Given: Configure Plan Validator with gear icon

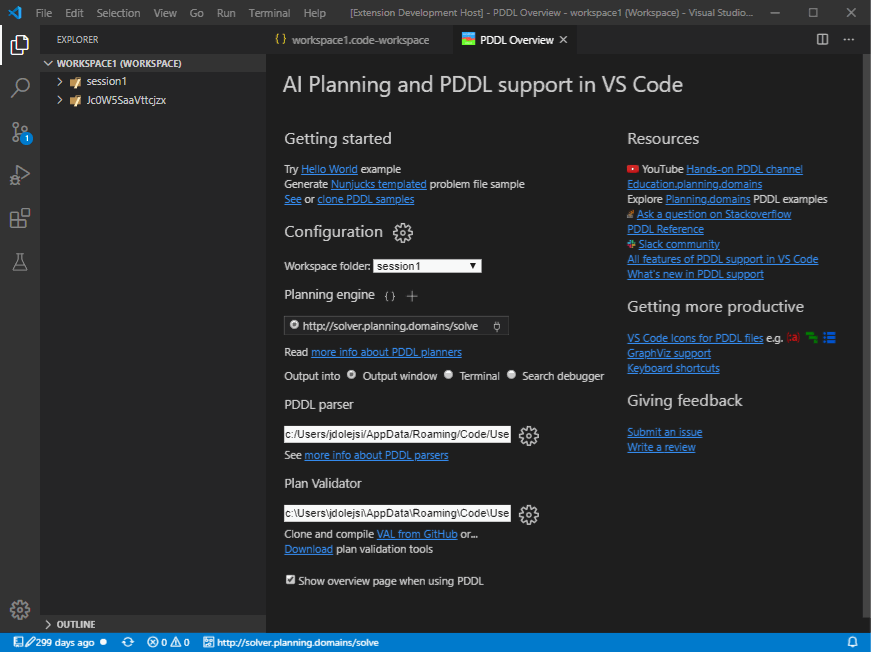Looking at the screenshot, I should [528, 514].
